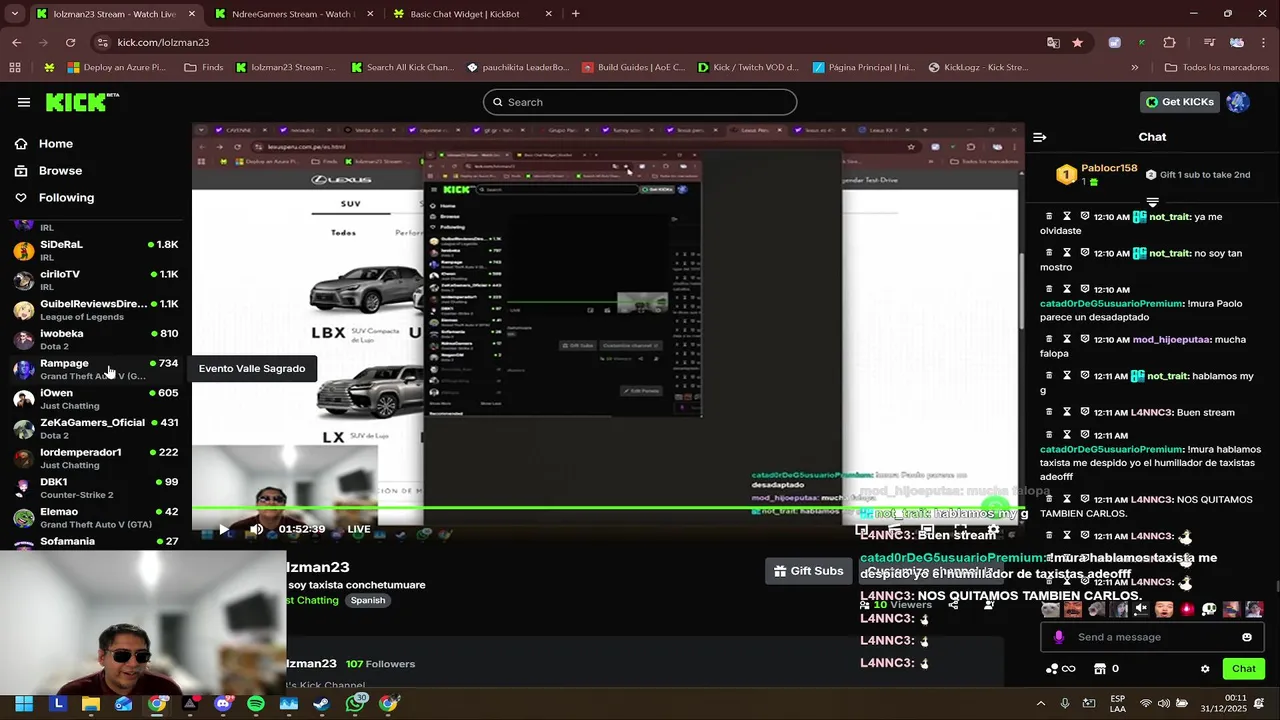Open Build Guides AoE bookmark
The width and height of the screenshot is (1280, 720).
(x=632, y=68)
